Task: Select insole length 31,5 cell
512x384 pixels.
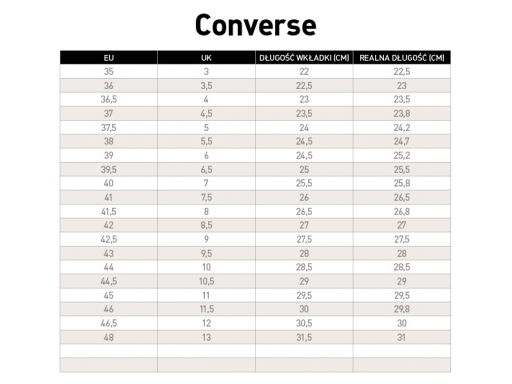Action: click(304, 337)
